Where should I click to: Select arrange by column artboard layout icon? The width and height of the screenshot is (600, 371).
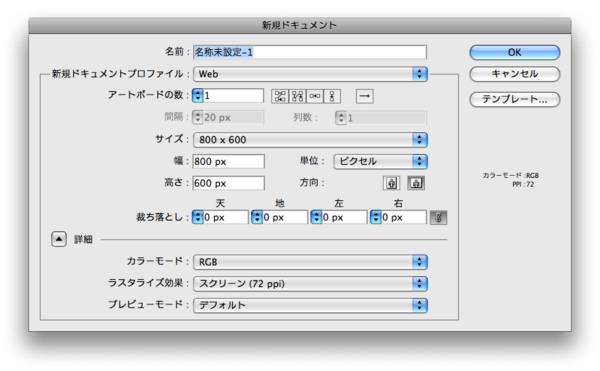(x=332, y=96)
